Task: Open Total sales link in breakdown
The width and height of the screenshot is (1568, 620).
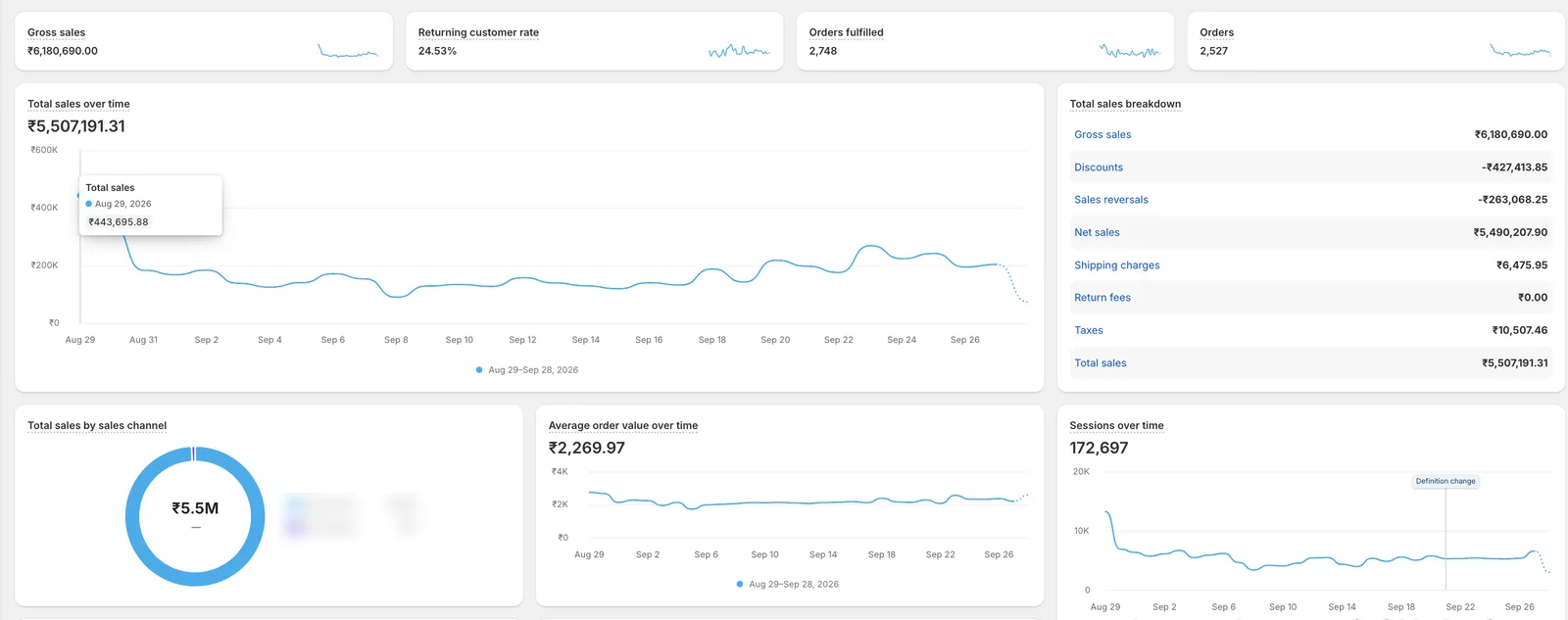Action: [1101, 363]
